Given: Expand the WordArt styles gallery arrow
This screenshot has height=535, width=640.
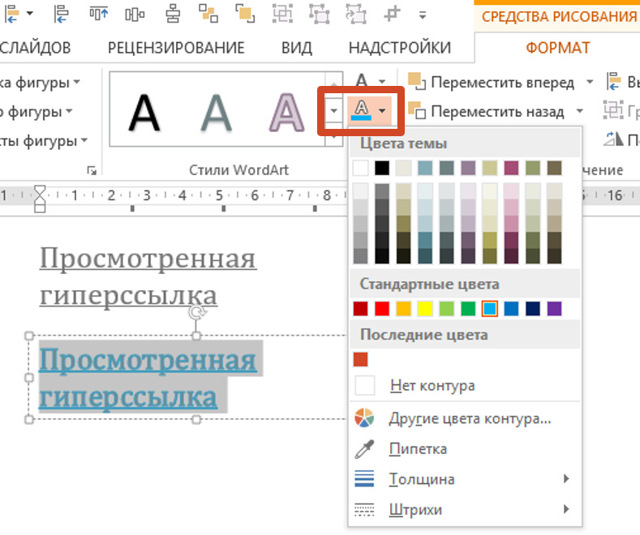Looking at the screenshot, I should pyautogui.click(x=333, y=111).
